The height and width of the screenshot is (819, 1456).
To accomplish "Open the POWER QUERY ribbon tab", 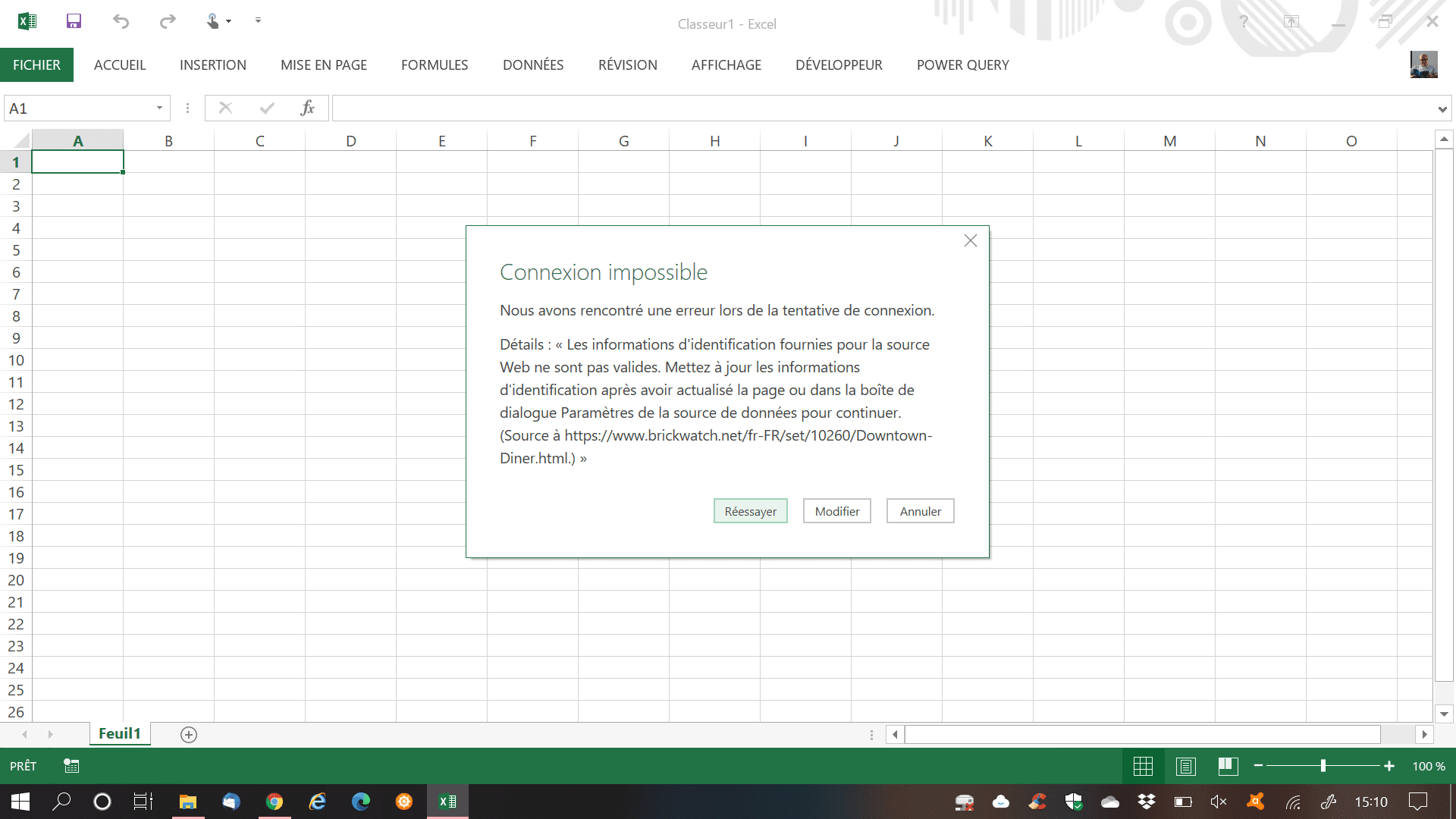I will (x=962, y=65).
